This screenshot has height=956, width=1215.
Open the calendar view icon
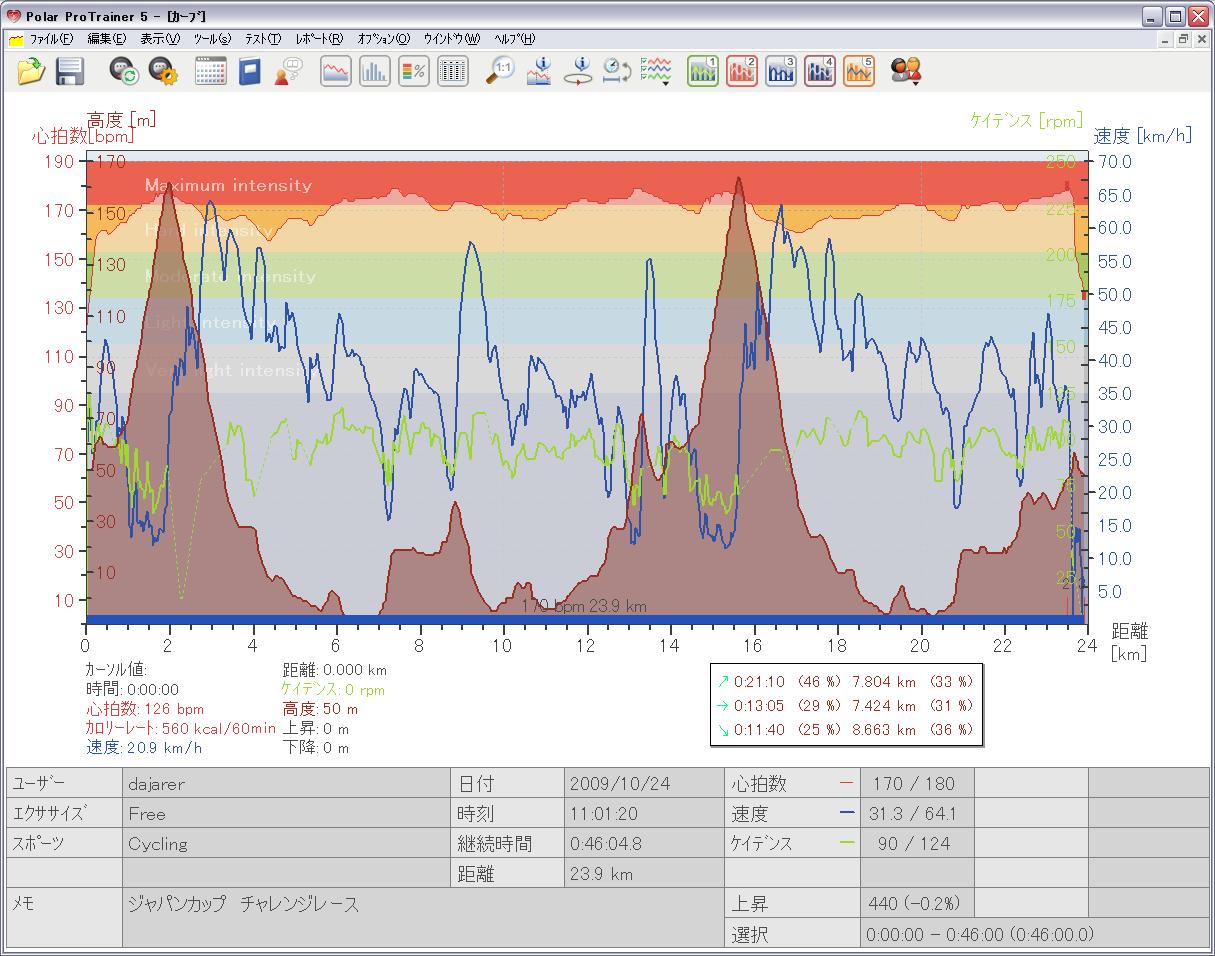pos(210,71)
